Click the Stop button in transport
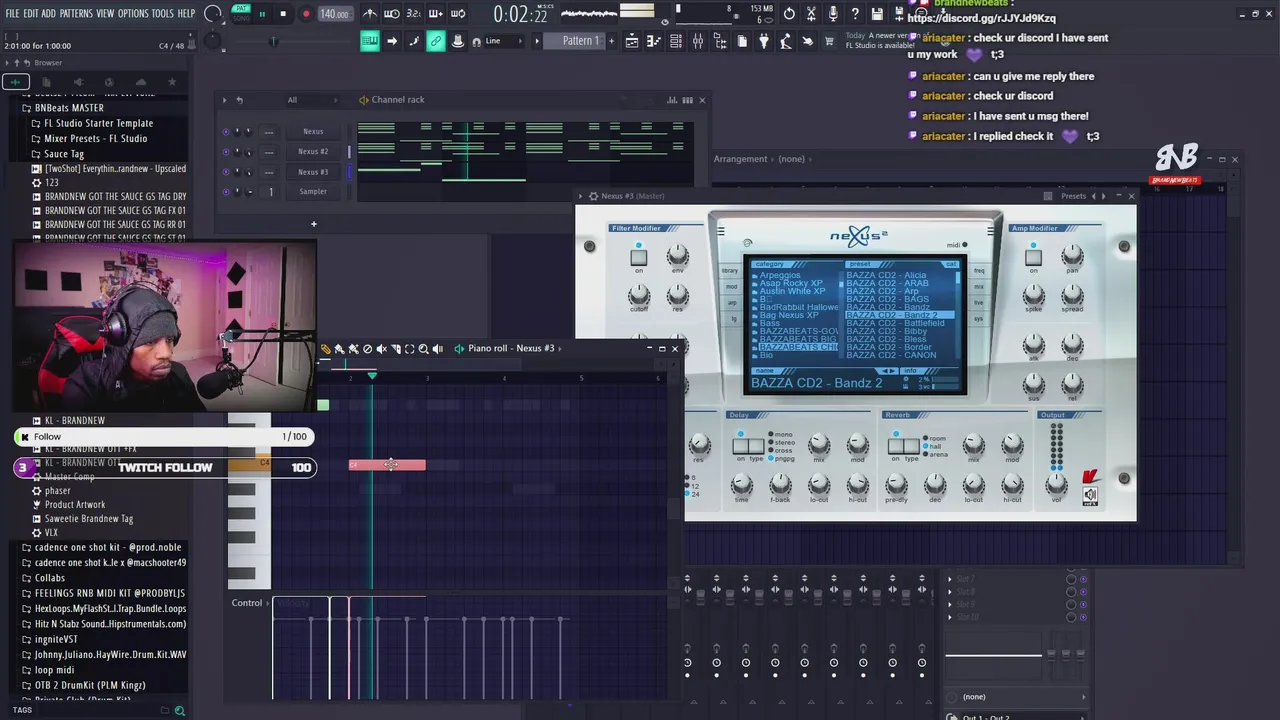1280x720 pixels. click(283, 14)
